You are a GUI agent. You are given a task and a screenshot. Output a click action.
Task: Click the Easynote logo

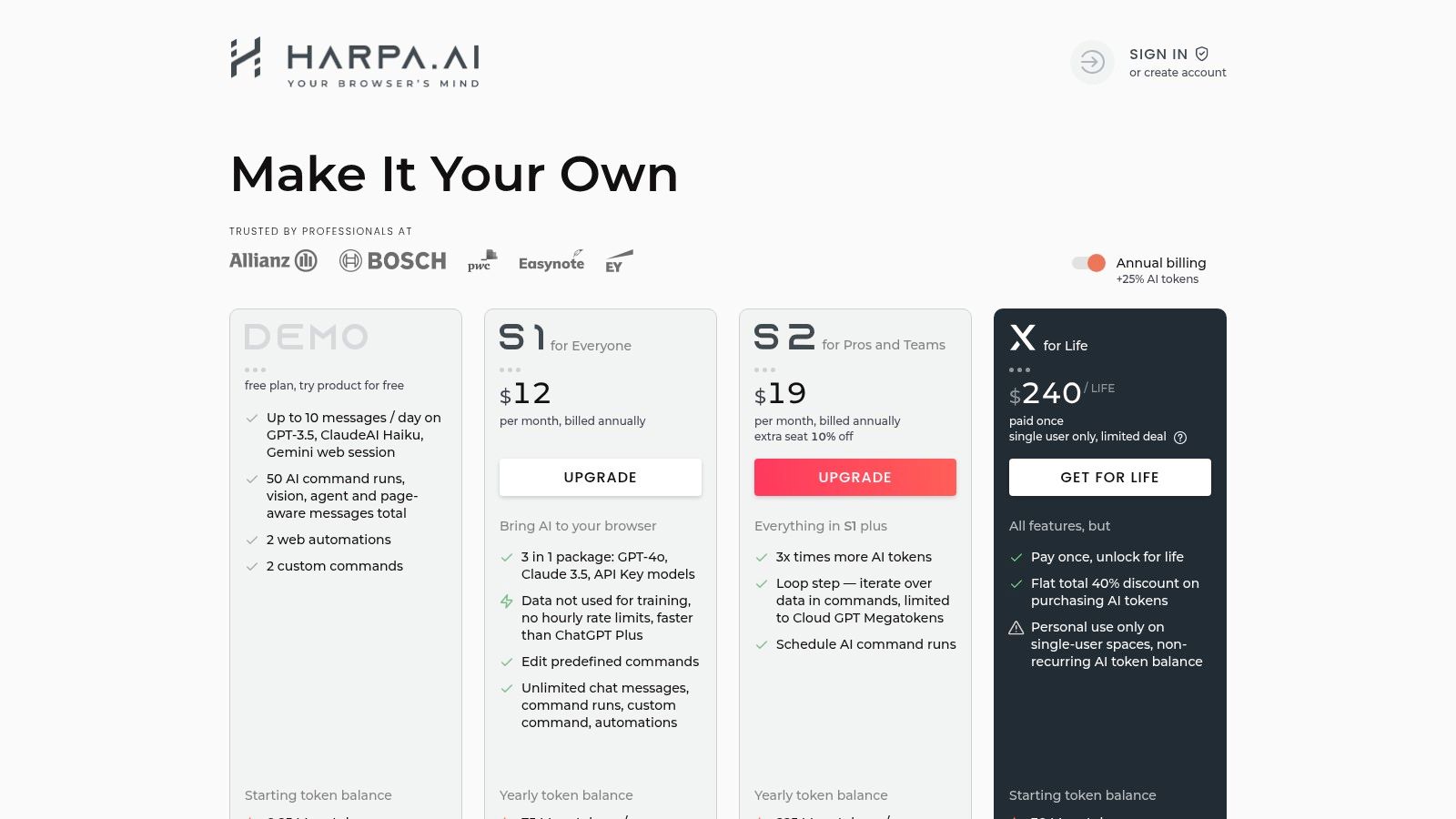point(551,262)
